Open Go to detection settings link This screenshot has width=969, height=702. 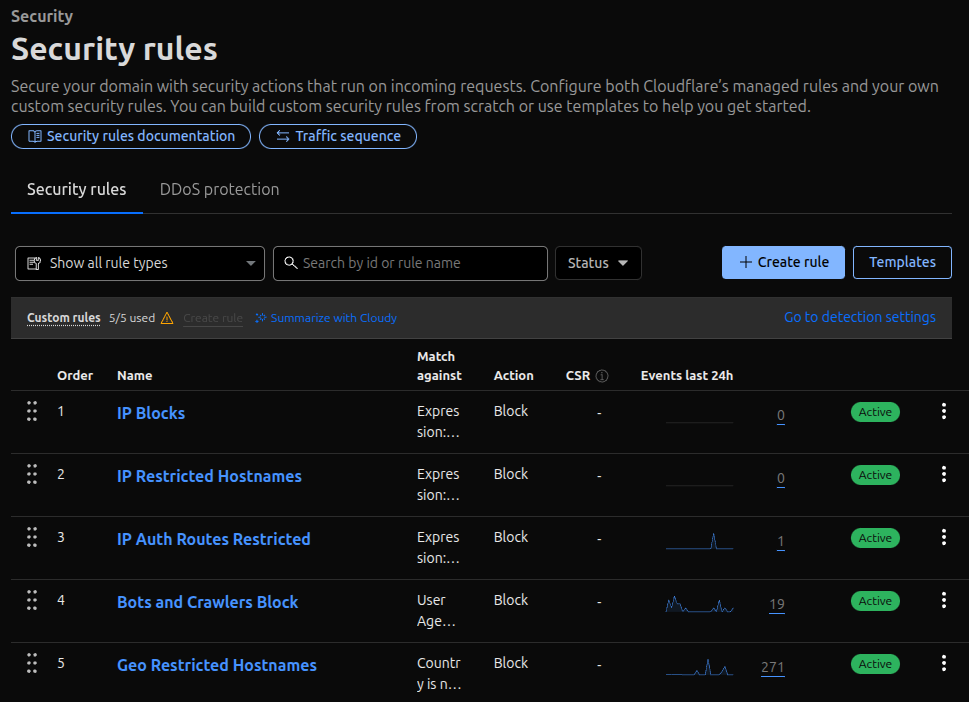pos(859,317)
